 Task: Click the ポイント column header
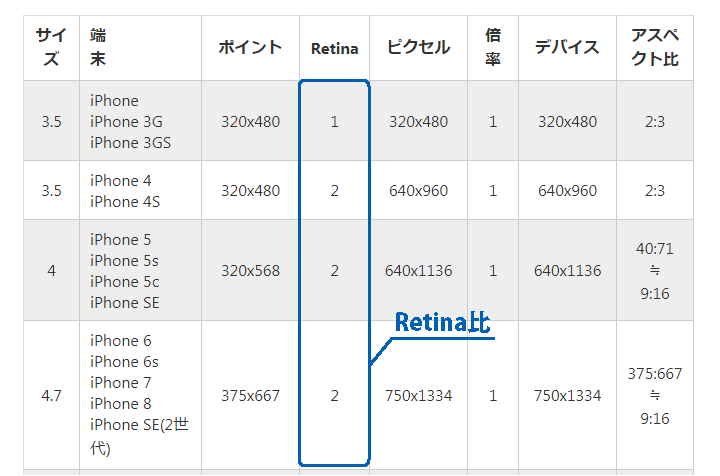pos(250,48)
